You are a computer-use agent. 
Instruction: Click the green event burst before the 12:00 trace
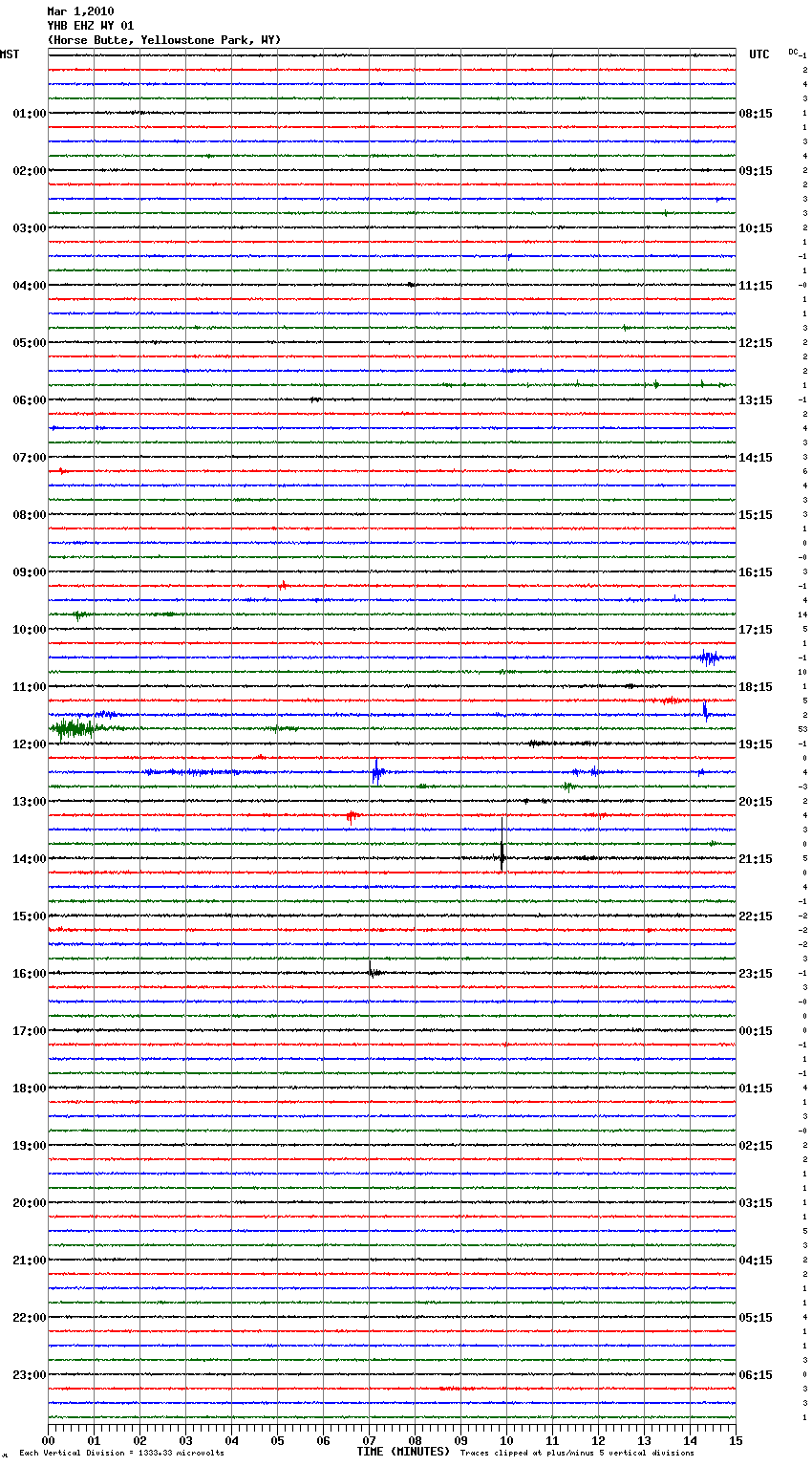76,729
